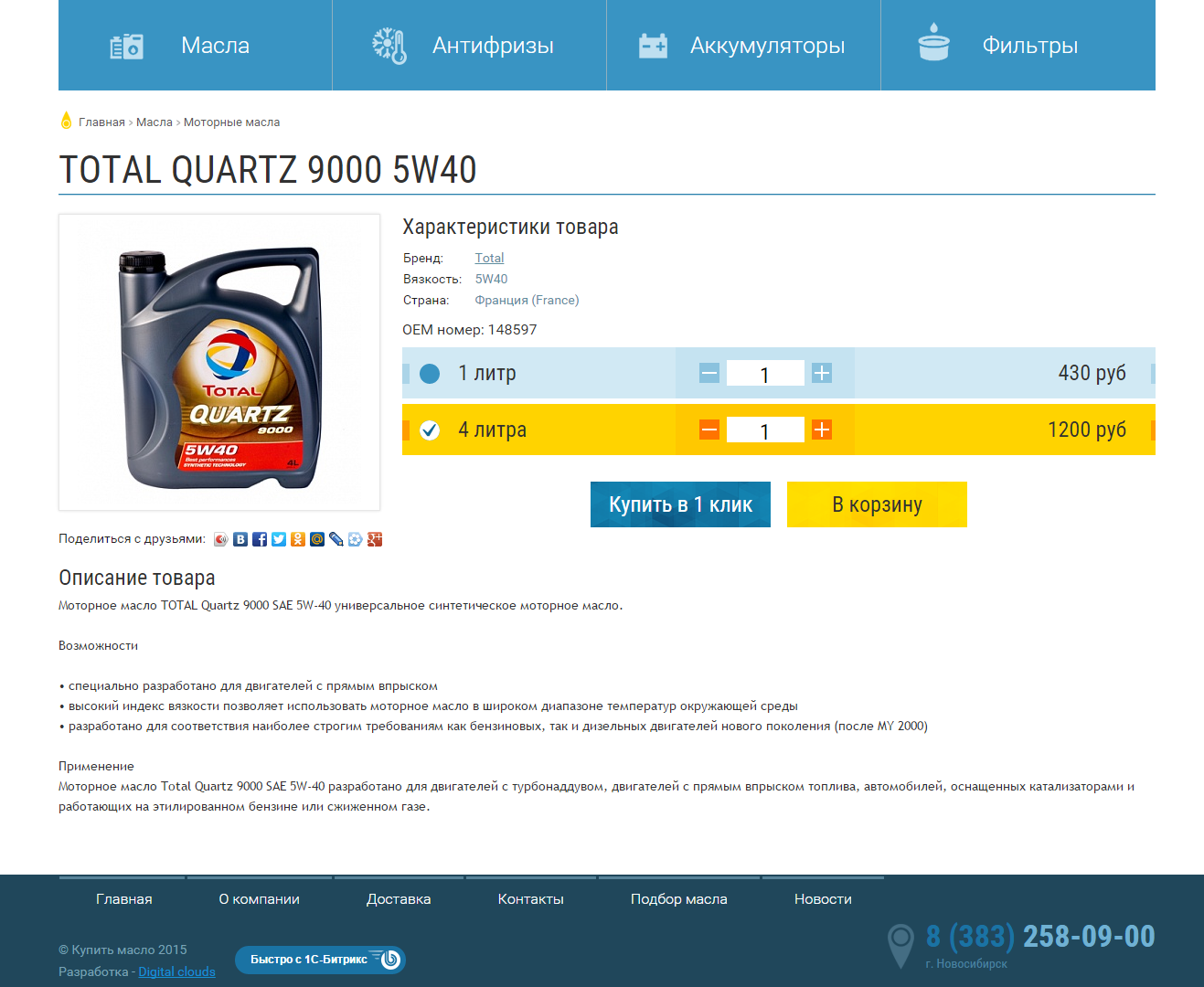Click the battery icon beside Аккумуляторы

point(653,46)
